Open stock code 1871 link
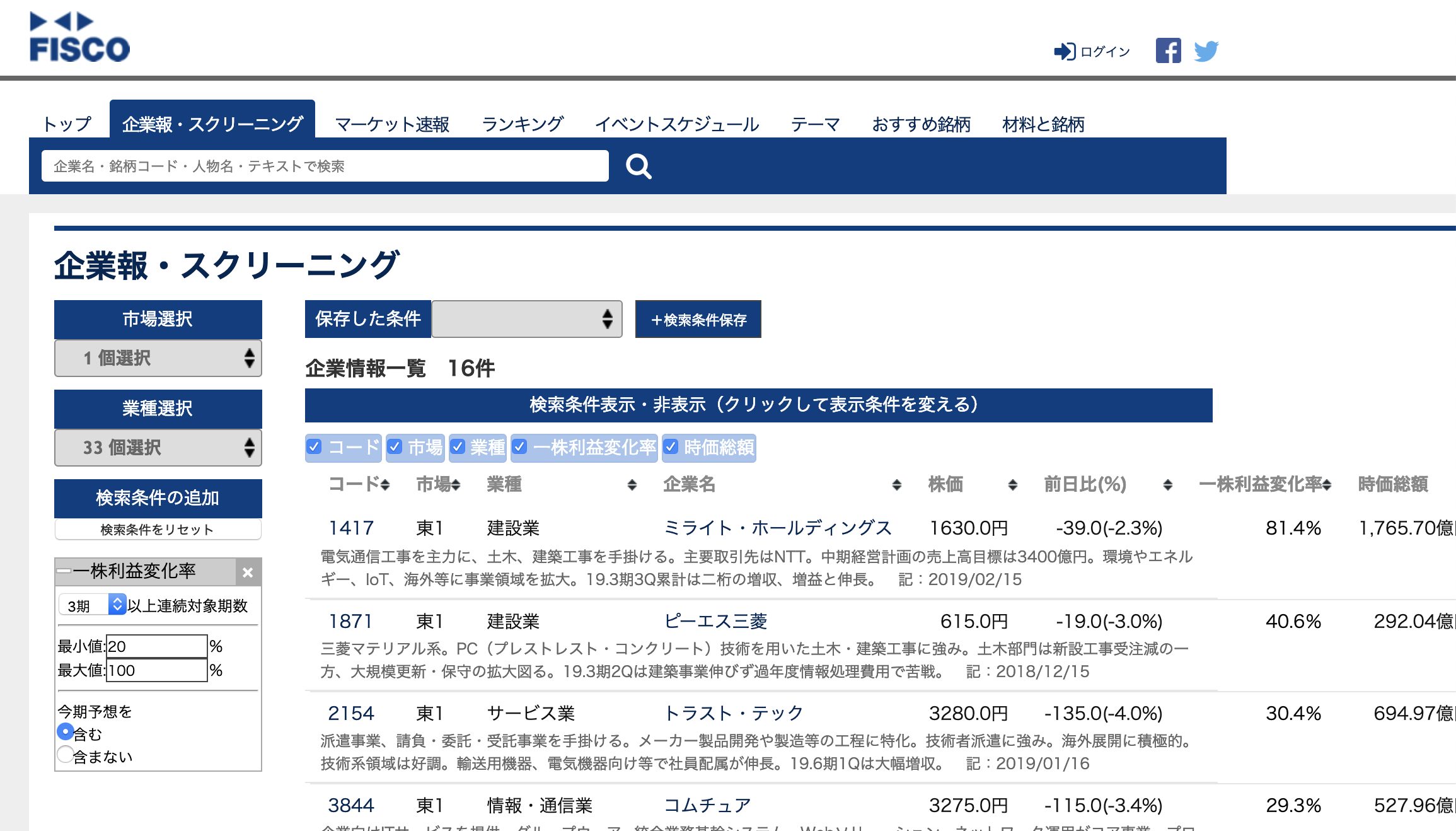Image resolution: width=1456 pixels, height=831 pixels. tap(351, 621)
